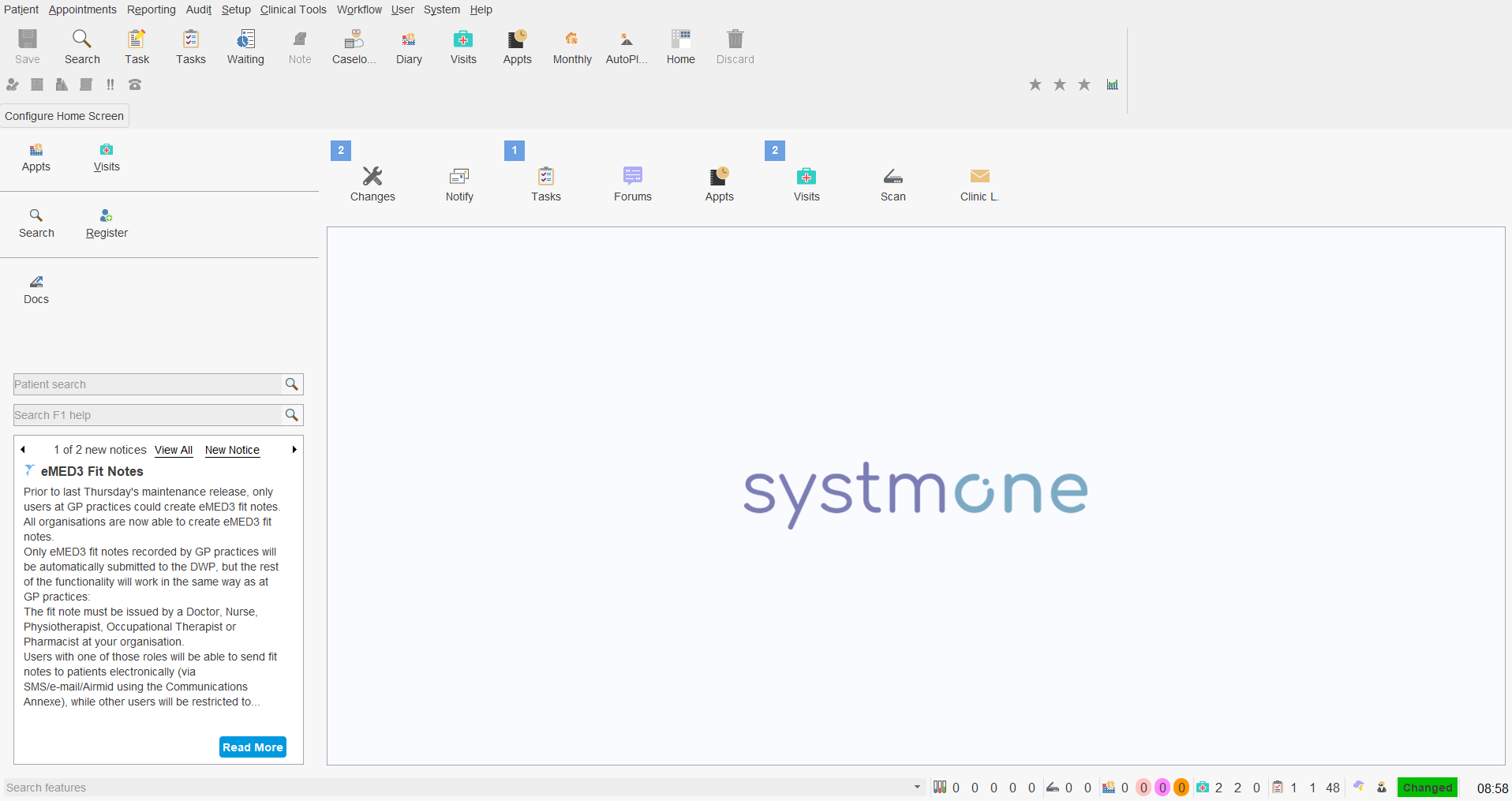Open the Help menu
The height and width of the screenshot is (801, 1512).
(481, 9)
